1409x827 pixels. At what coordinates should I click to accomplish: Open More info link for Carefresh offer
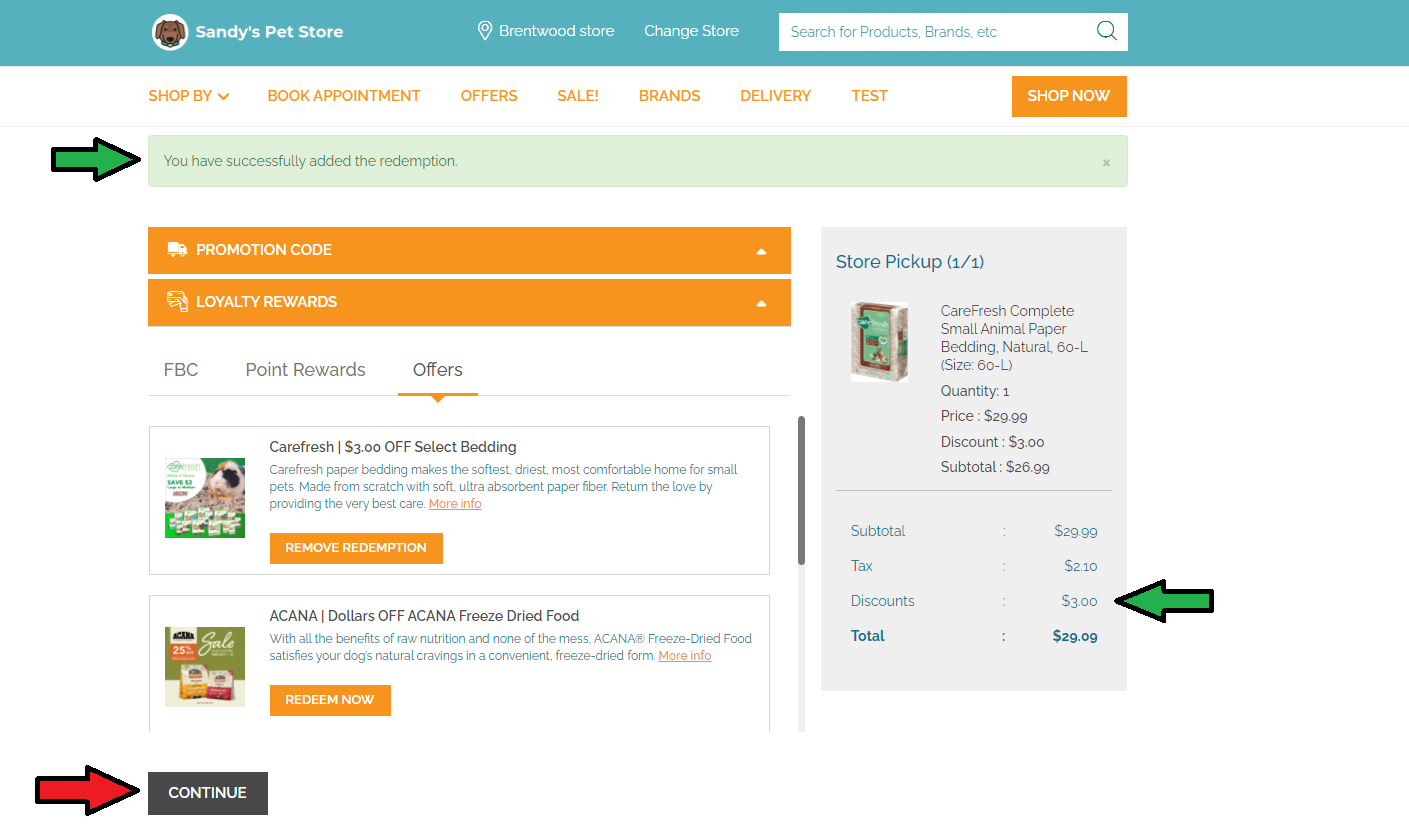pos(455,504)
